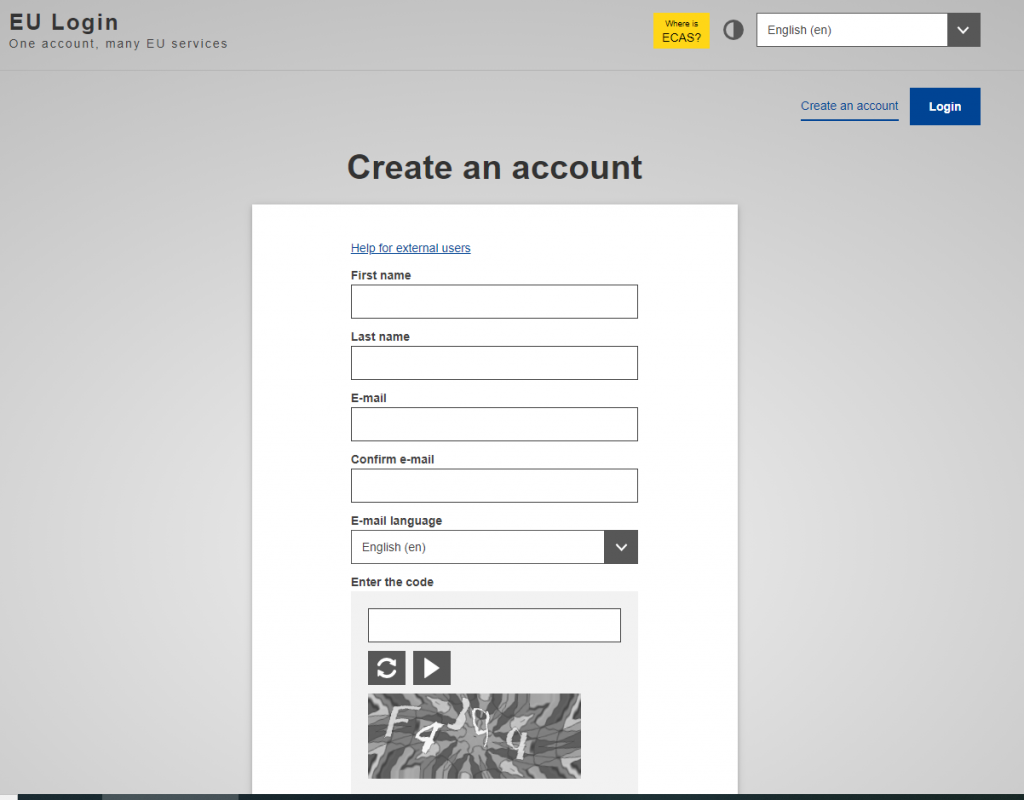
Task: Click the yellow Where is ECAS? badge
Action: coord(681,31)
